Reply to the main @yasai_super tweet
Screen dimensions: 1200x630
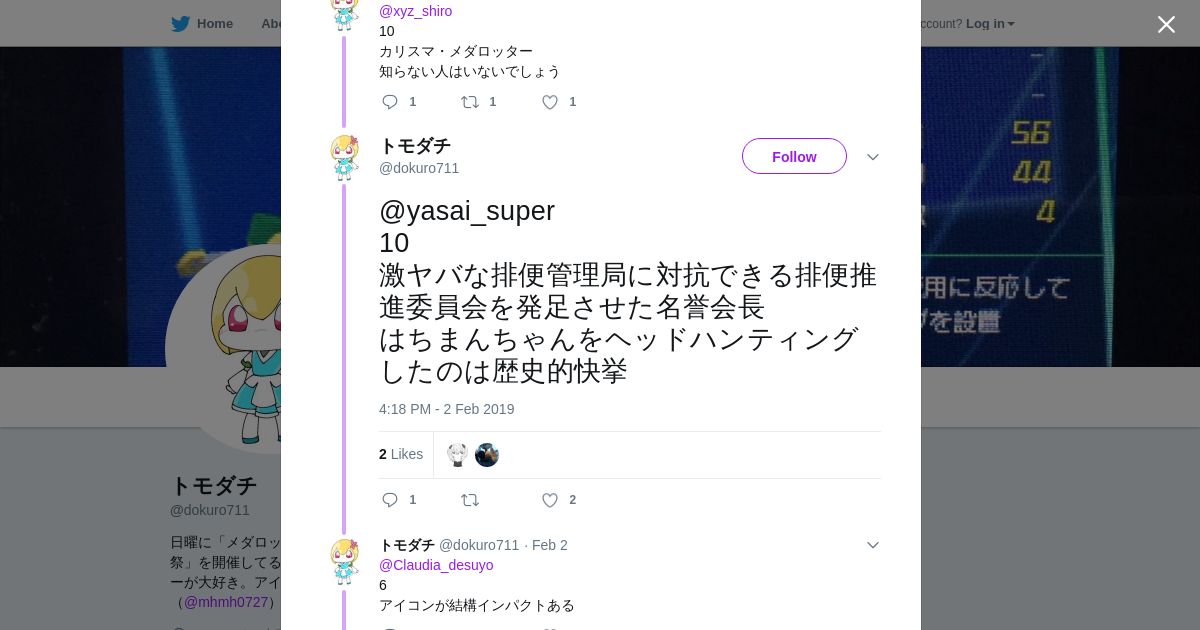click(x=390, y=500)
